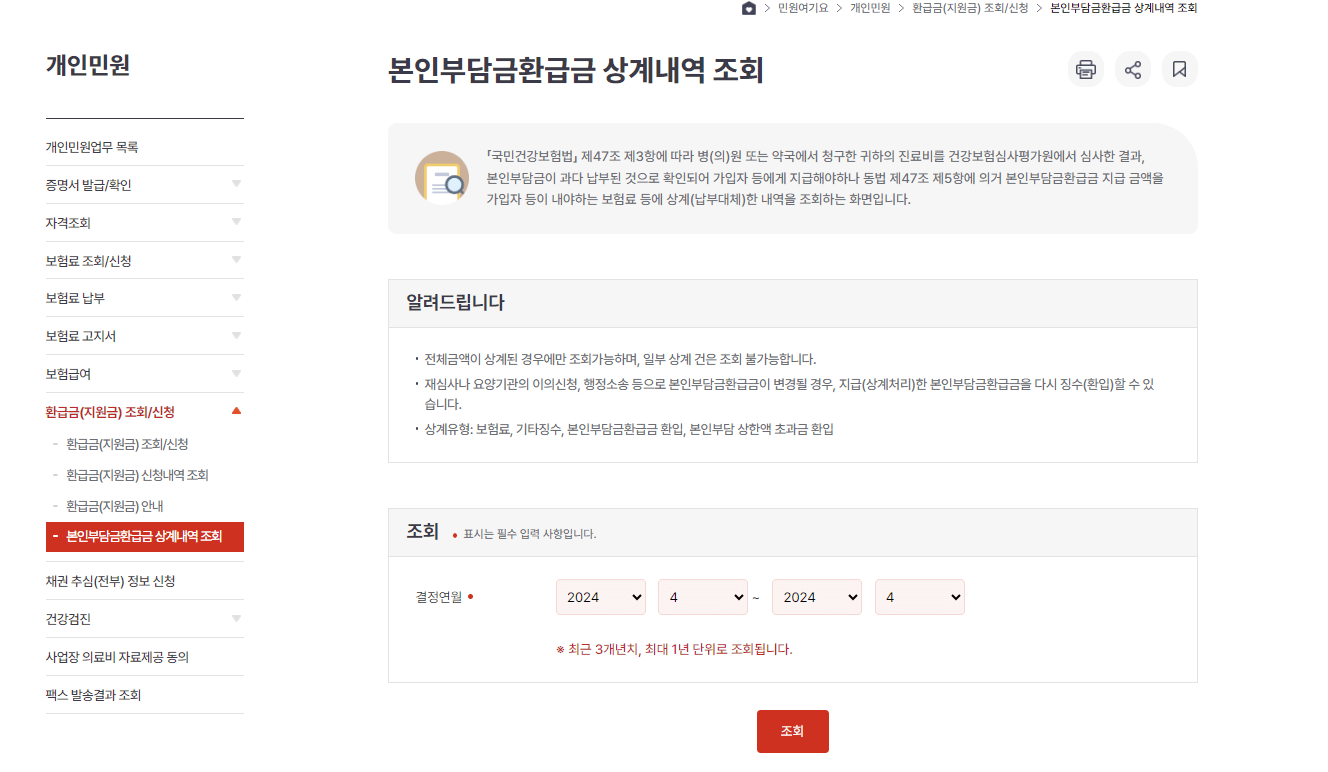The image size is (1328, 772).
Task: Open the starting month dropdown
Action: (x=702, y=596)
